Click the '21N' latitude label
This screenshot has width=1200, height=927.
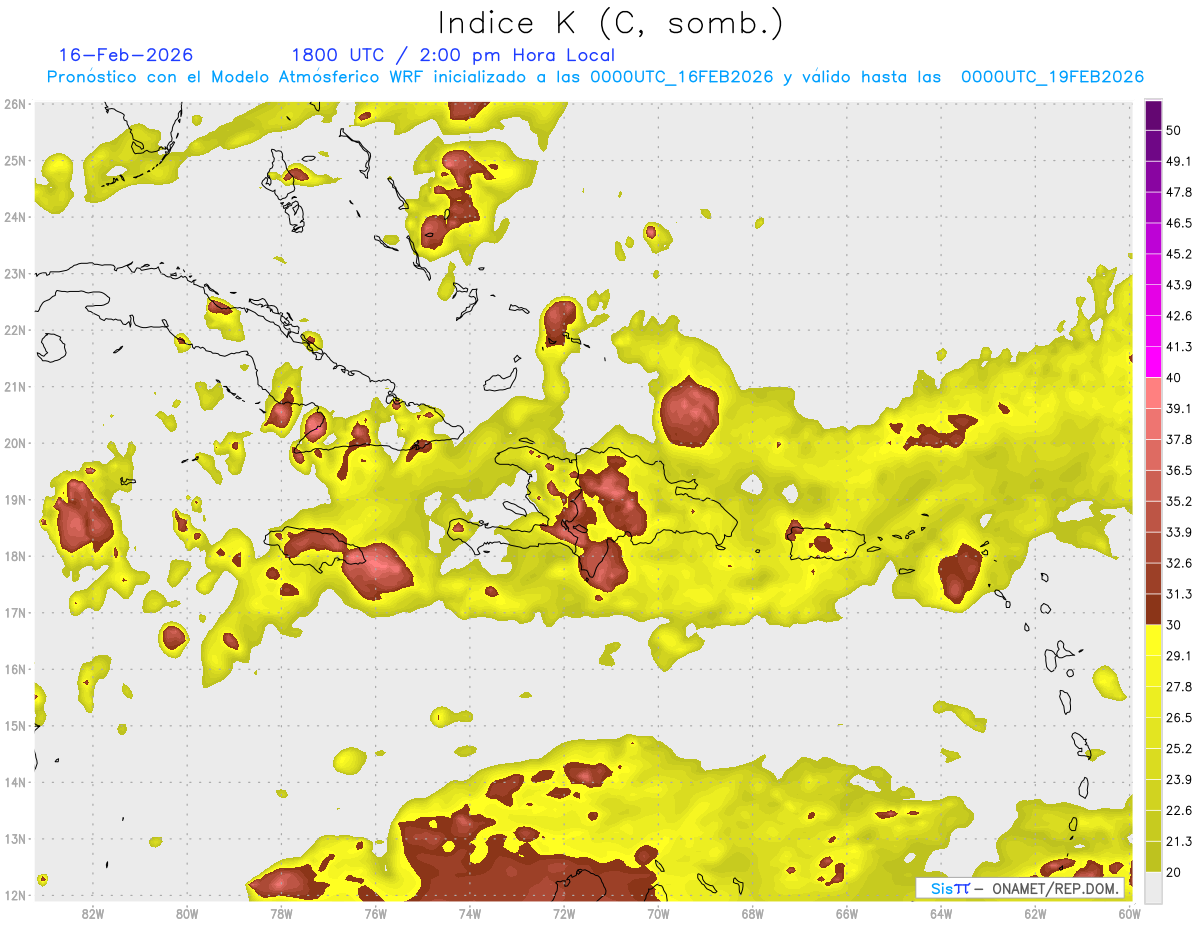[15, 386]
